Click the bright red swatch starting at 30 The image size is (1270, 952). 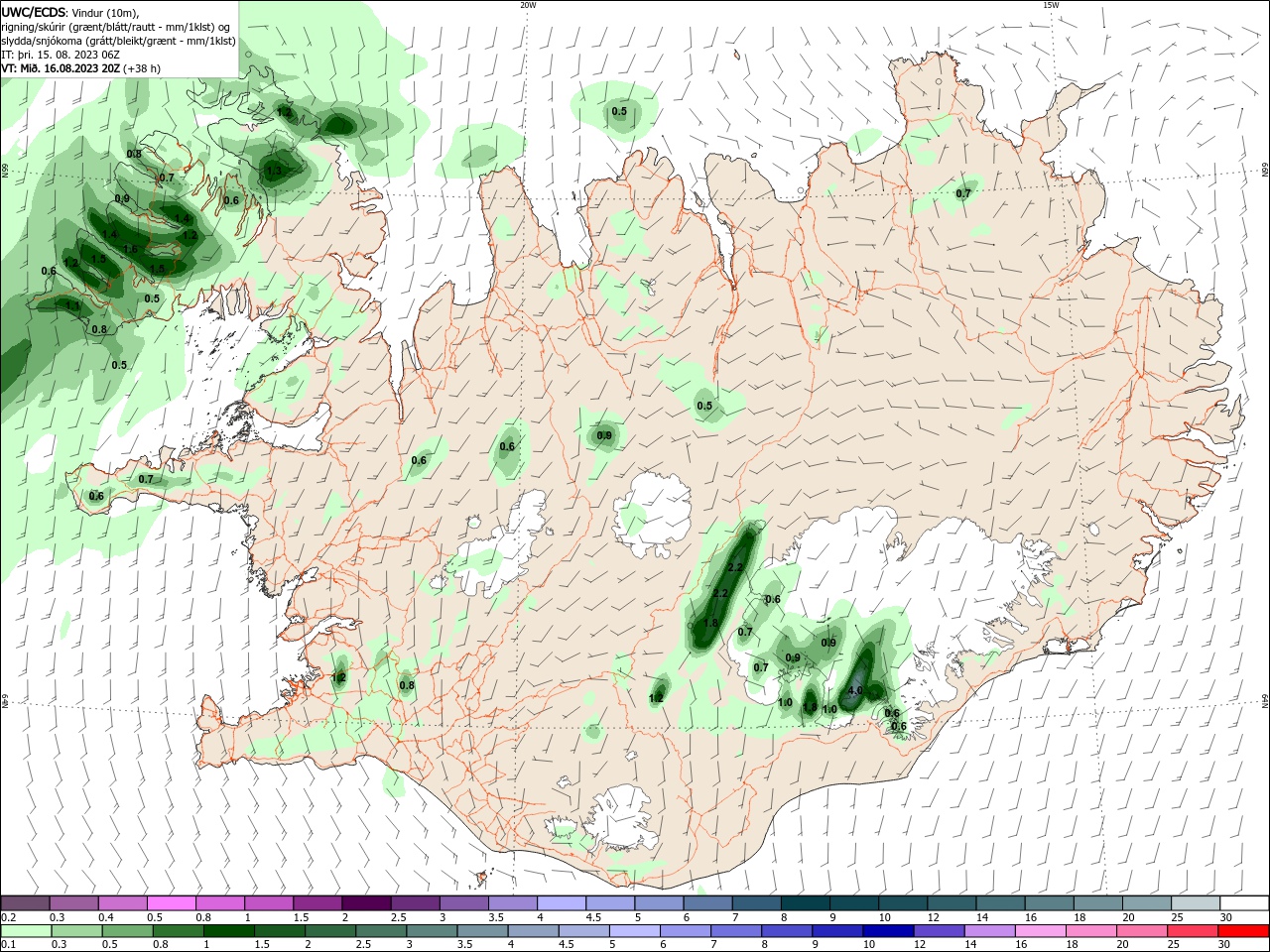[x=1243, y=931]
